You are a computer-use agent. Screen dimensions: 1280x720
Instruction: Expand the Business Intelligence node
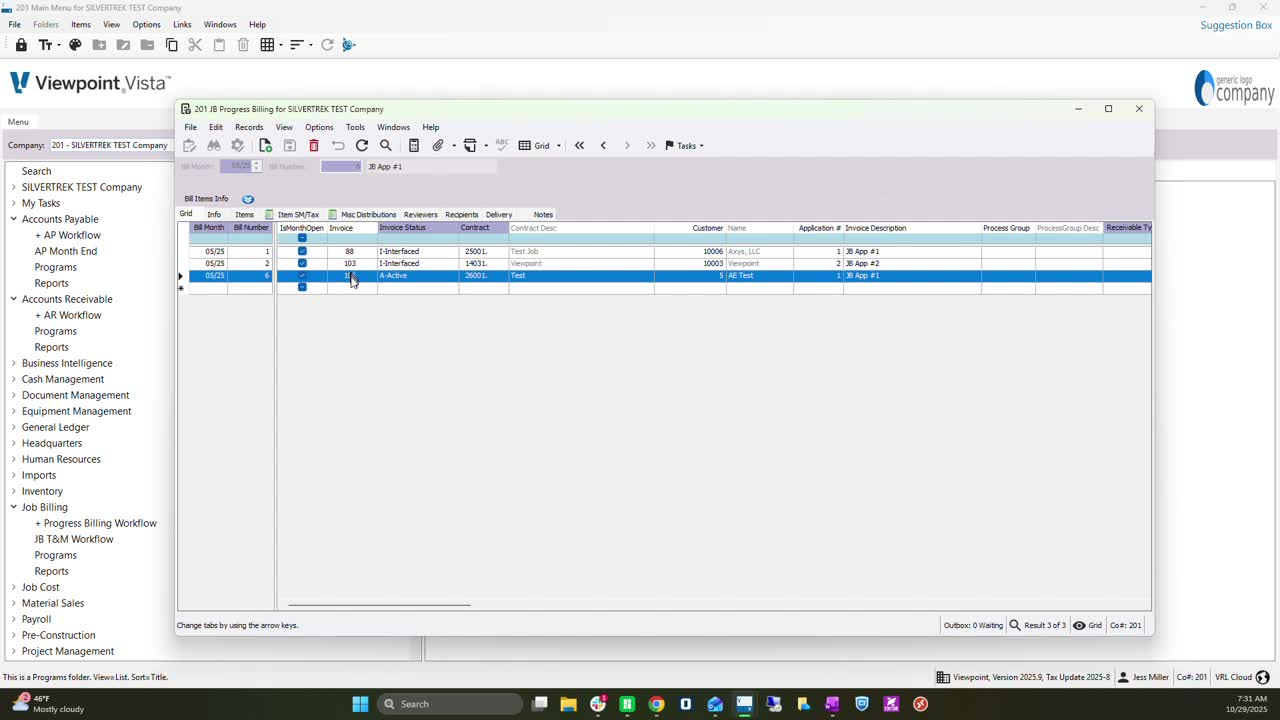(14, 363)
